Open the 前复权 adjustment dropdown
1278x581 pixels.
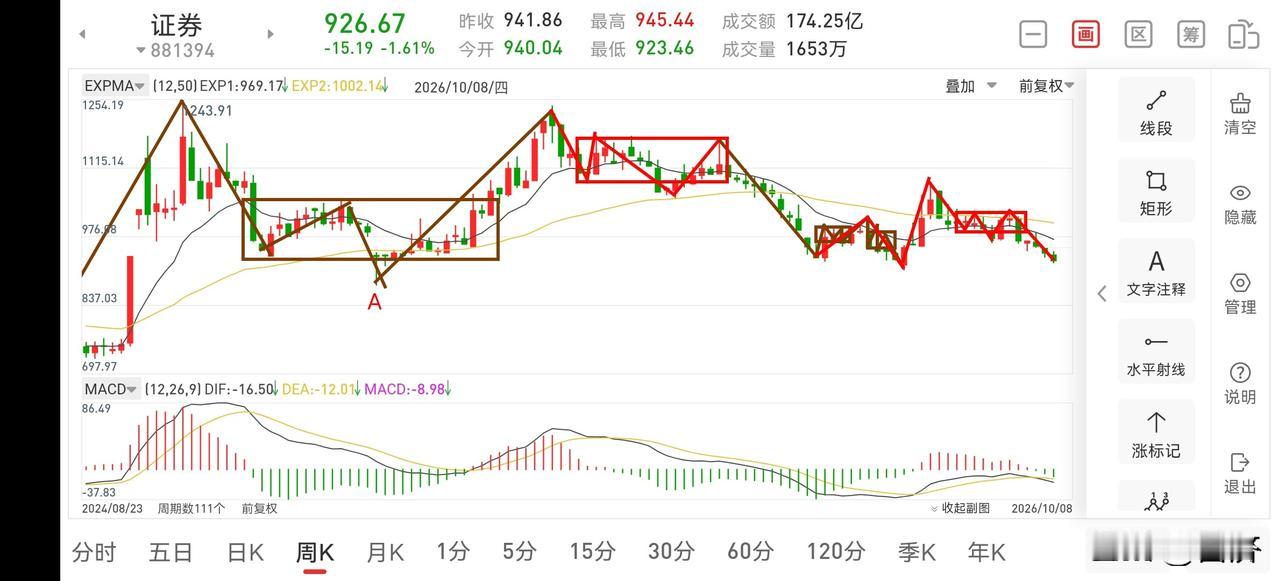point(1046,86)
